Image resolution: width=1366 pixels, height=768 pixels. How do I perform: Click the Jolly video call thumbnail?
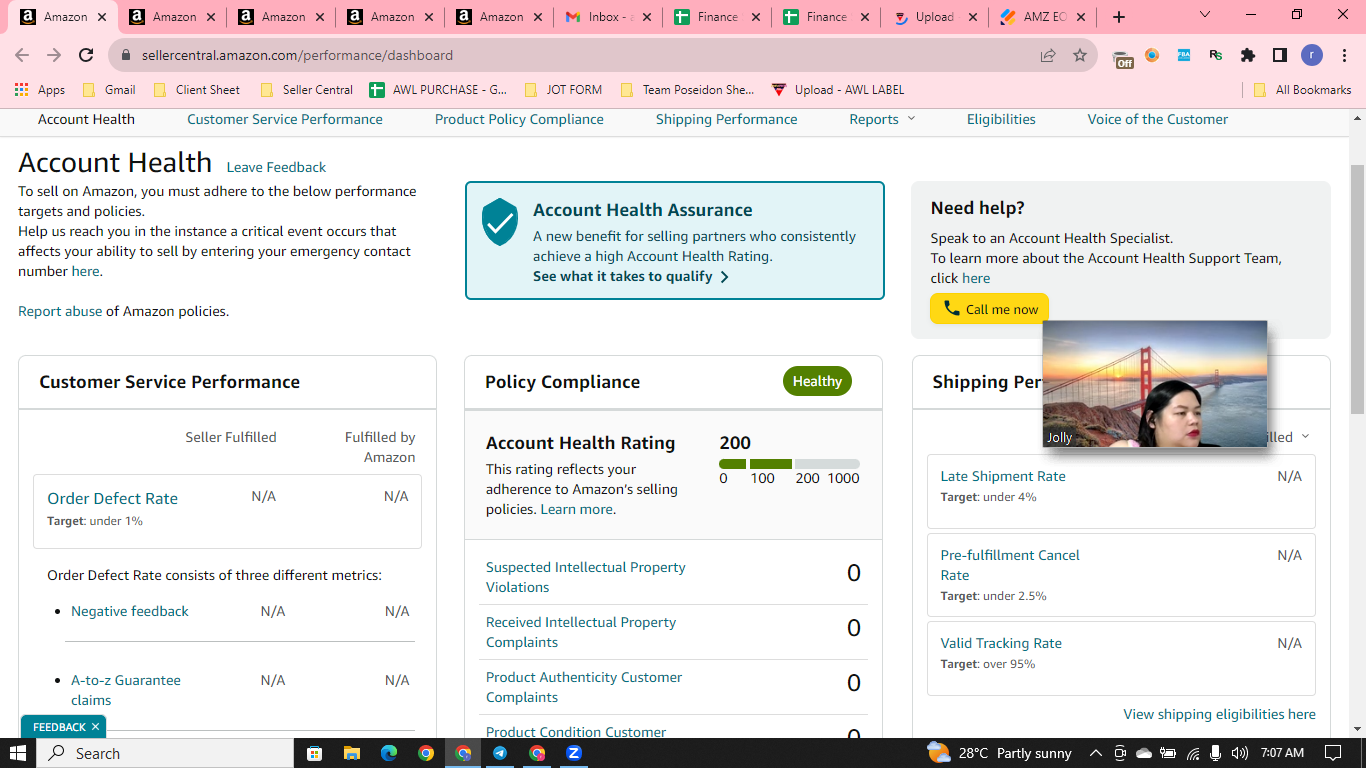(x=1155, y=384)
